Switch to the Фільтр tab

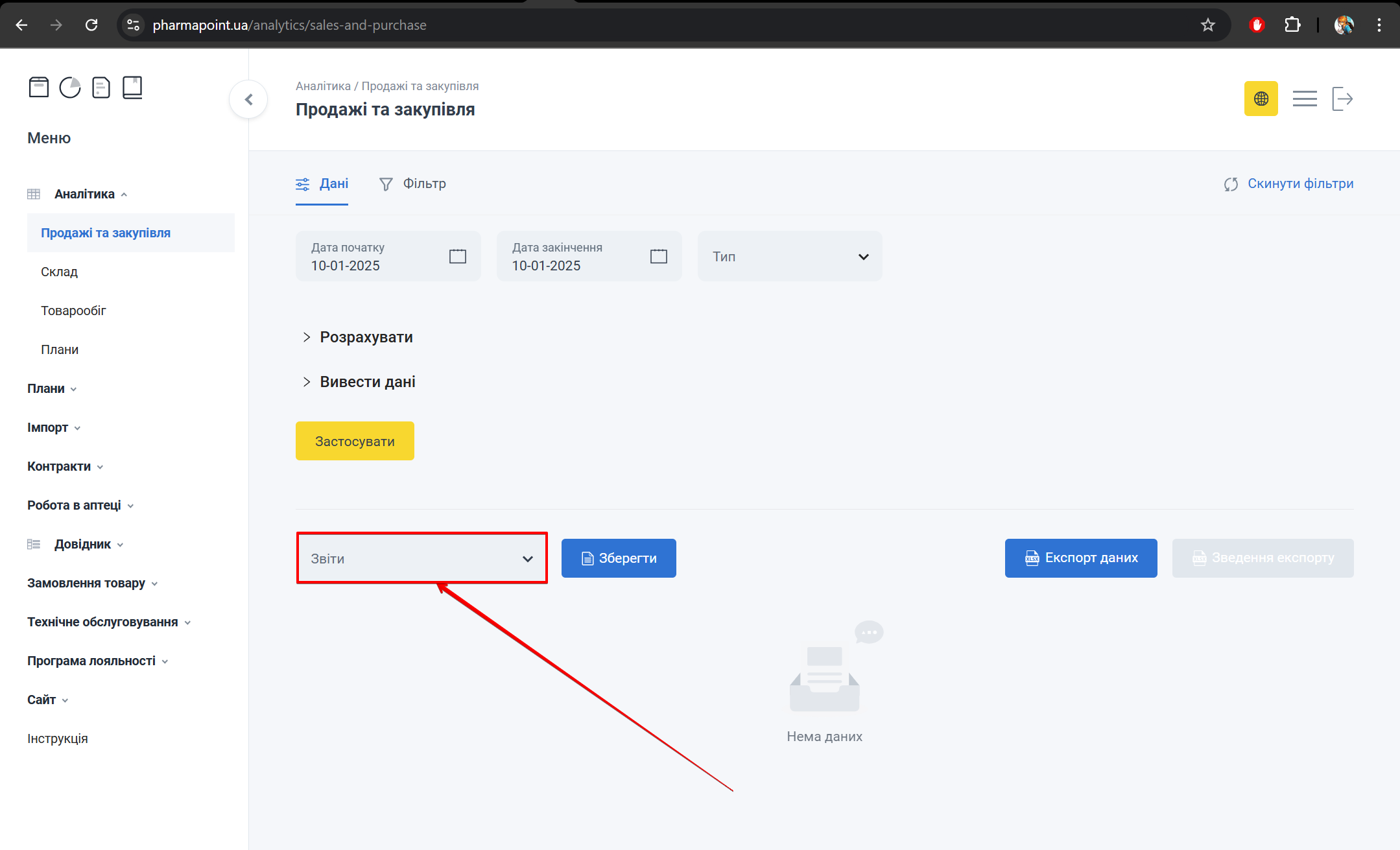pos(413,183)
